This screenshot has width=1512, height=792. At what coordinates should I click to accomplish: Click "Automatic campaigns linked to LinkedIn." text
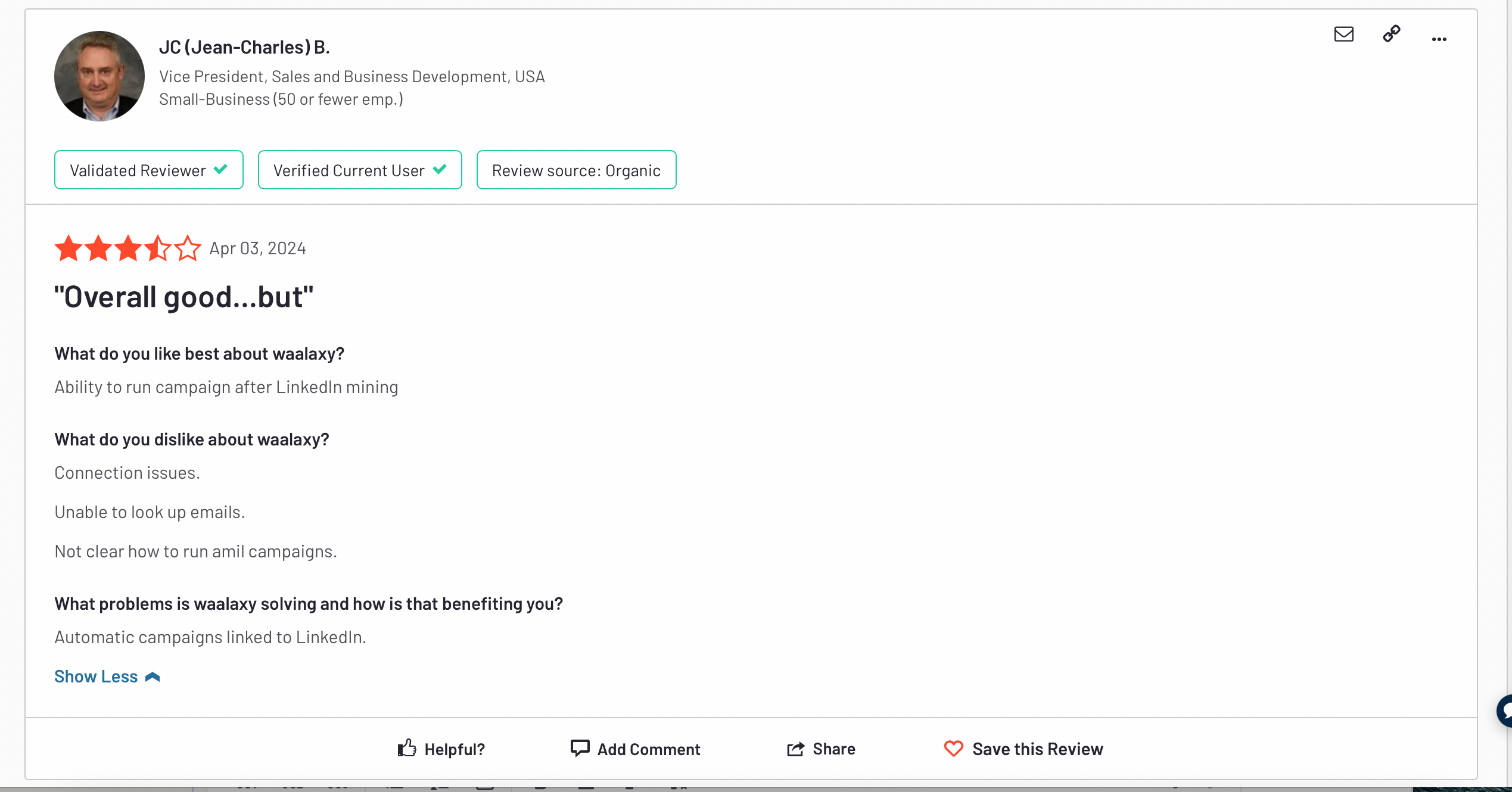(210, 637)
